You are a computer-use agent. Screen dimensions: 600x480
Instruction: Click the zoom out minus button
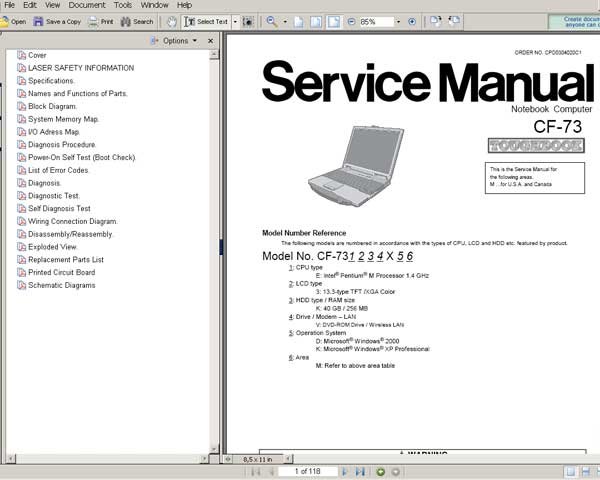tap(351, 22)
